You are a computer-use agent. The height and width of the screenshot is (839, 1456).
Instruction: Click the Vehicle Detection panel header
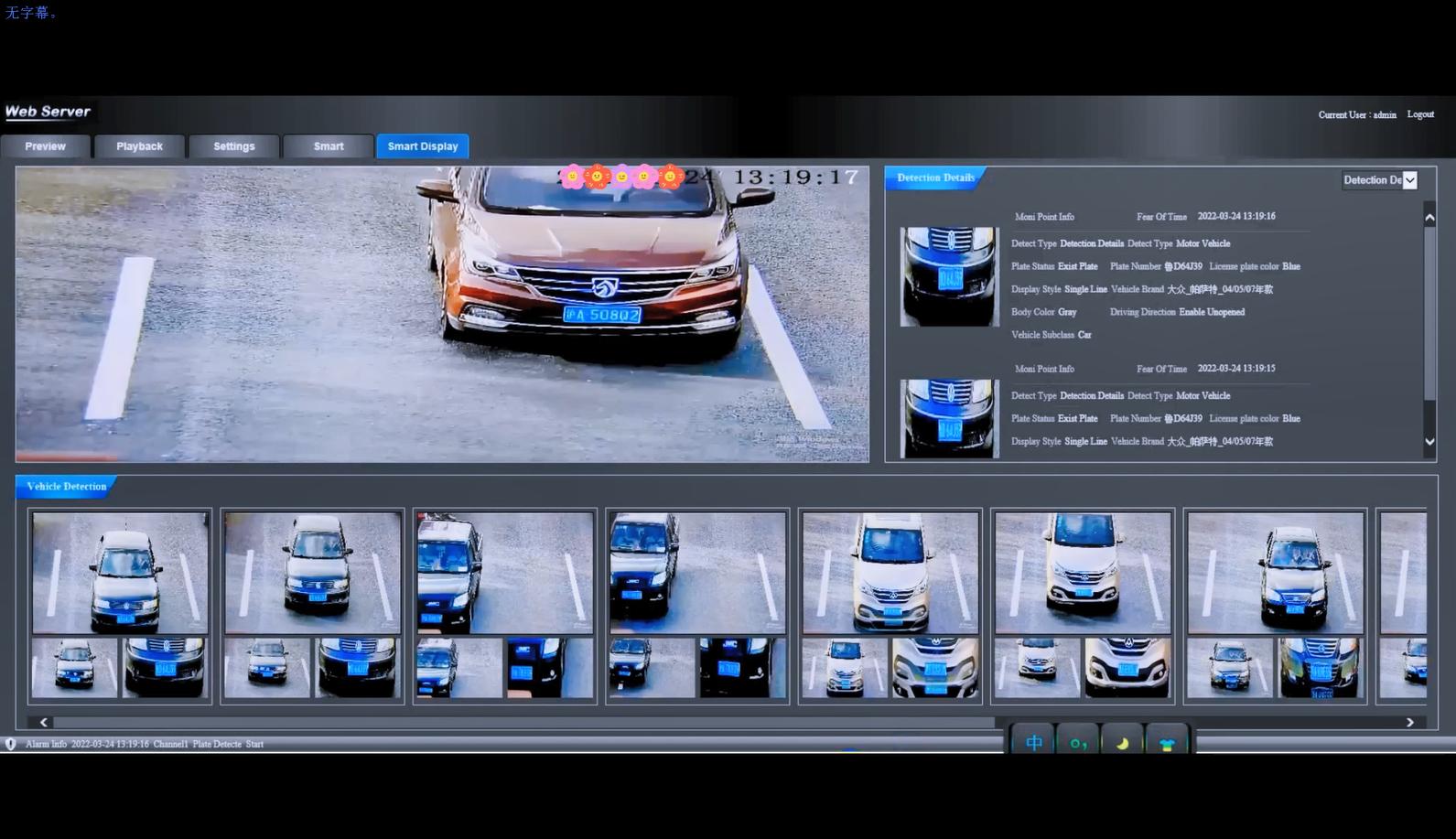[66, 486]
